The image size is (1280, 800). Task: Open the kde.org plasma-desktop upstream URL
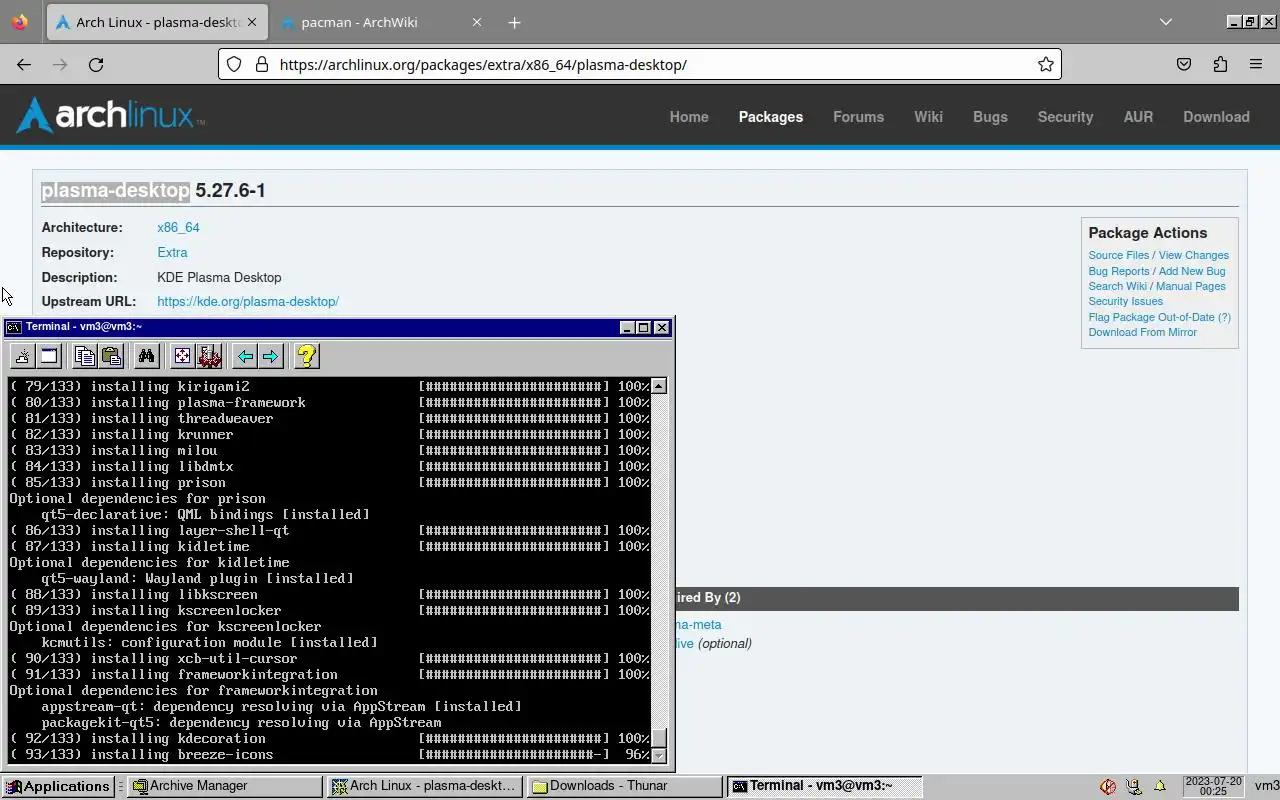coord(248,301)
